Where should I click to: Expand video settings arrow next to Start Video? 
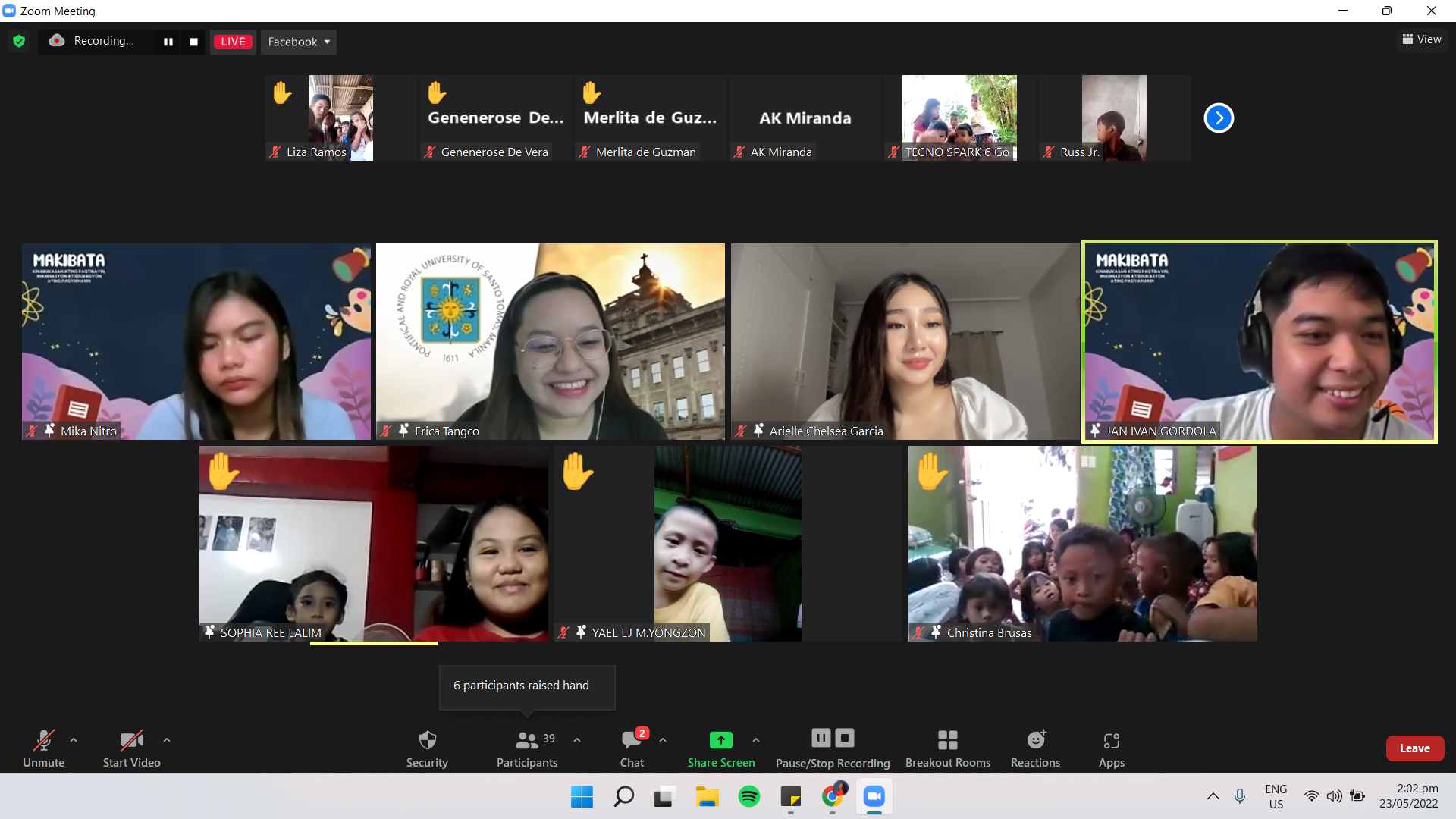[167, 740]
